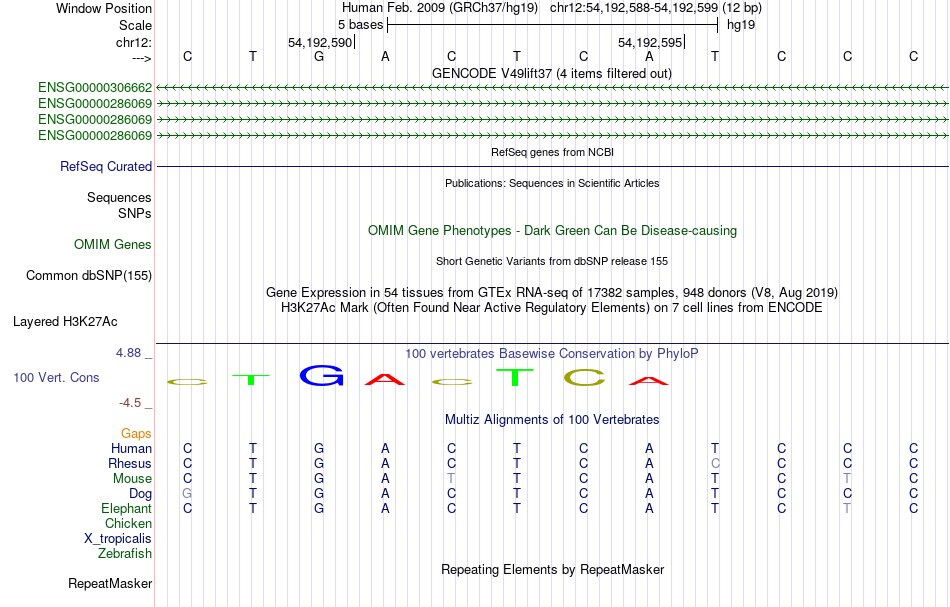Click the reverse-strand arrow ---> label

[142, 58]
